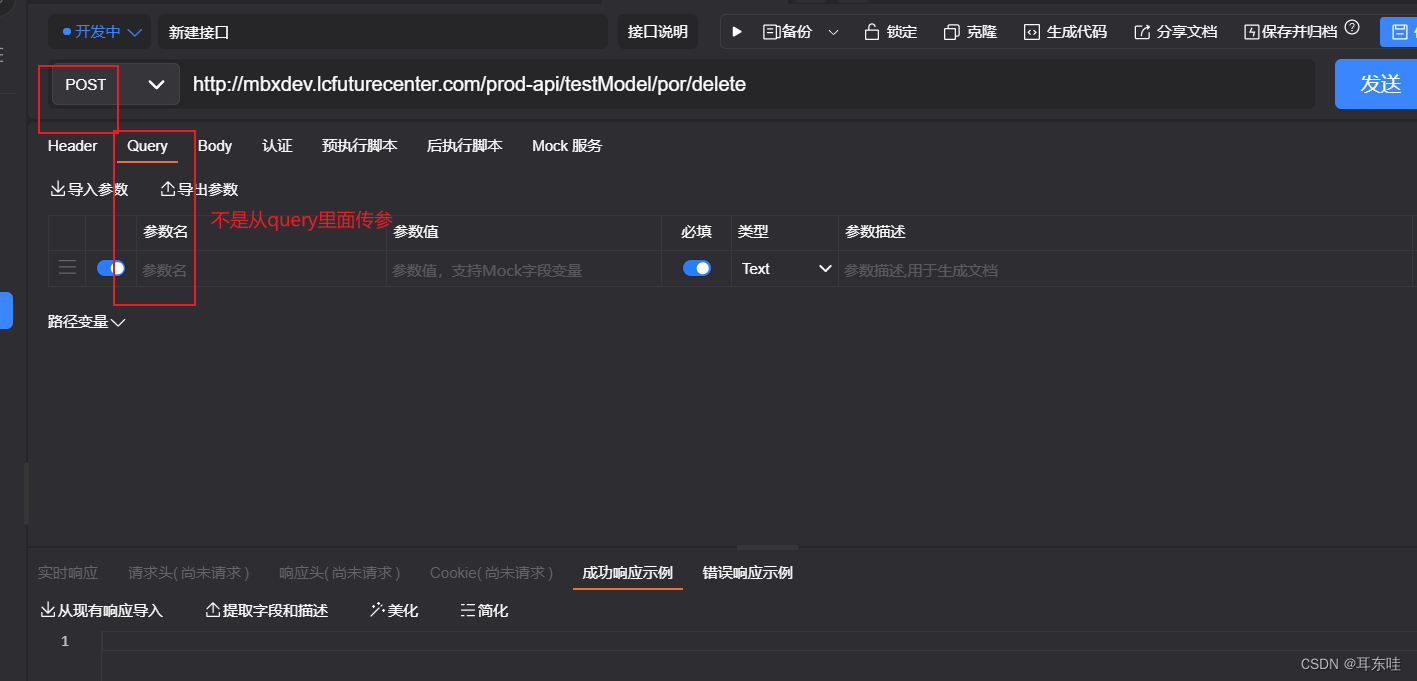Click 接口说明 to view interface description

657,31
